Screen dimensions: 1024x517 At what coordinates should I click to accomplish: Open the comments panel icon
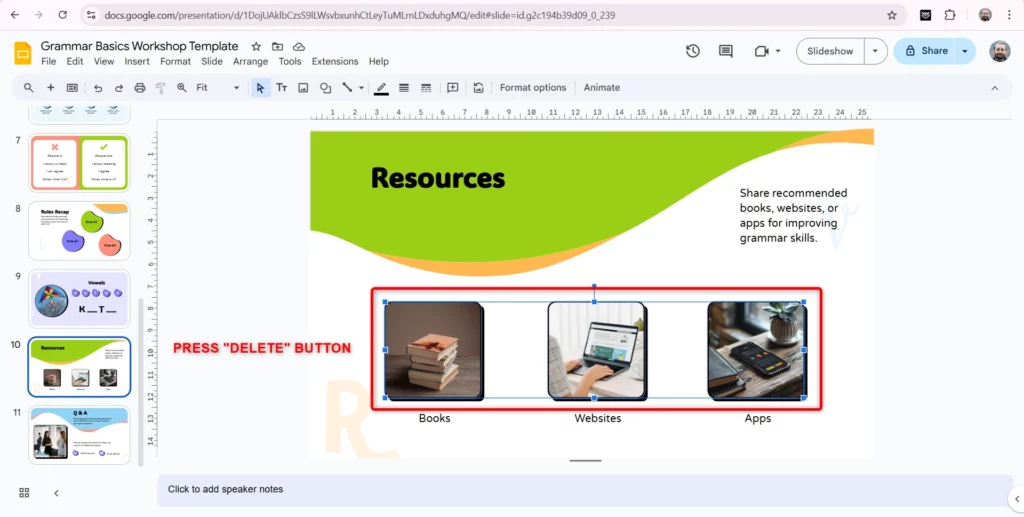(726, 51)
